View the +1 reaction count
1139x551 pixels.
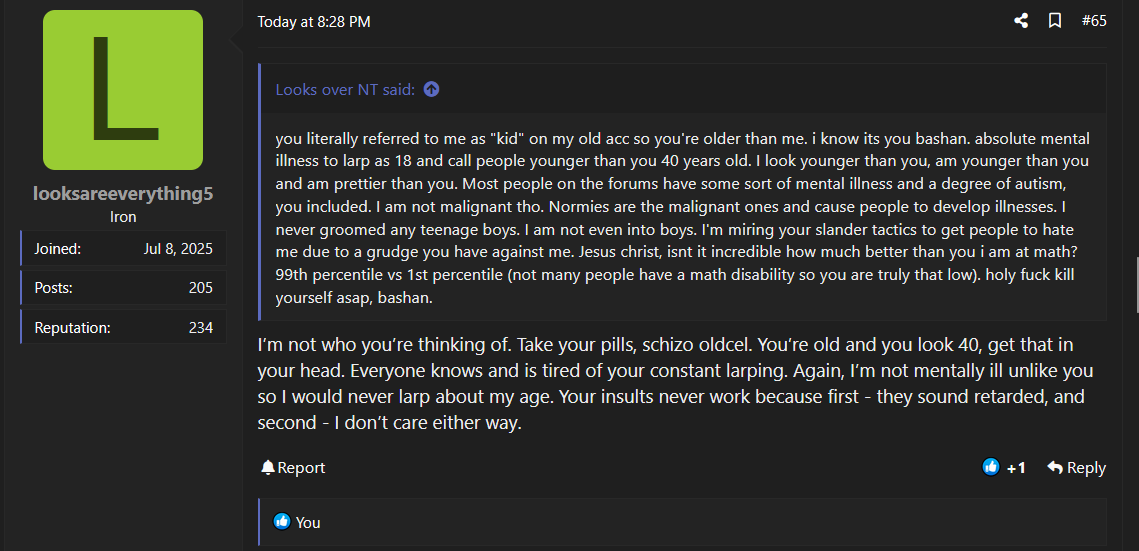pyautogui.click(x=1016, y=468)
